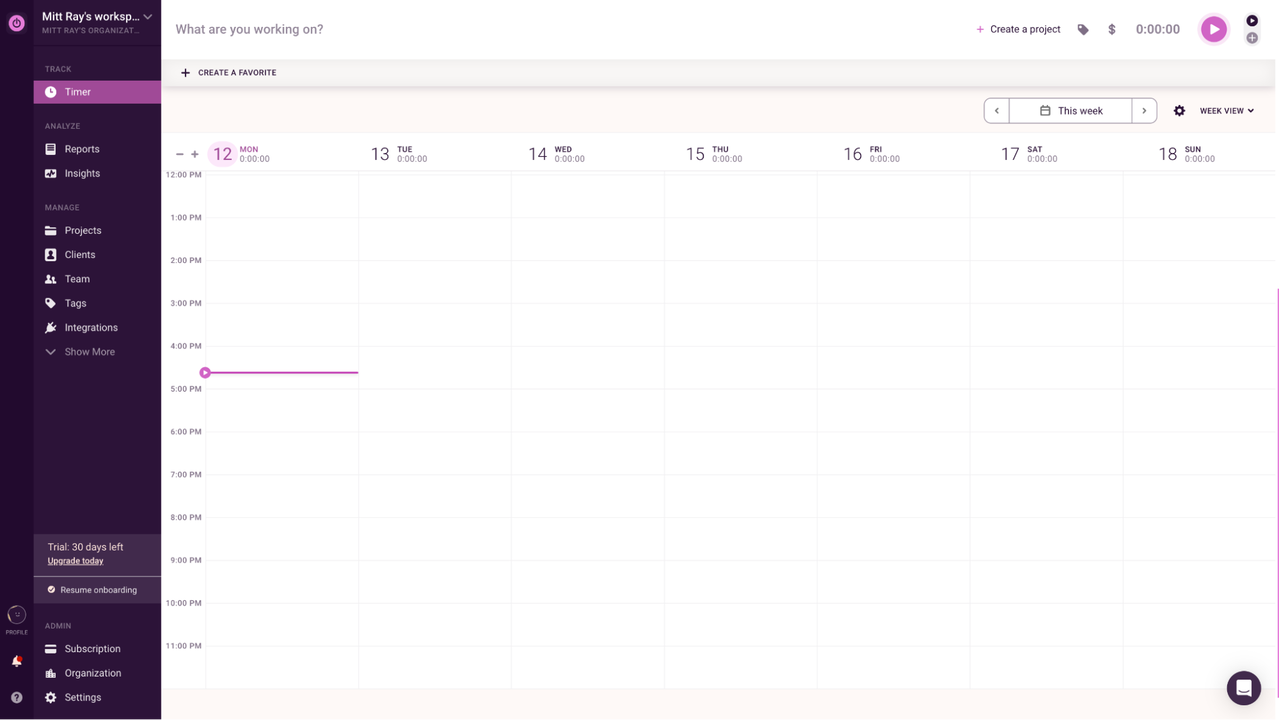Open the Week View dropdown
The image size is (1279, 720).
(1226, 111)
